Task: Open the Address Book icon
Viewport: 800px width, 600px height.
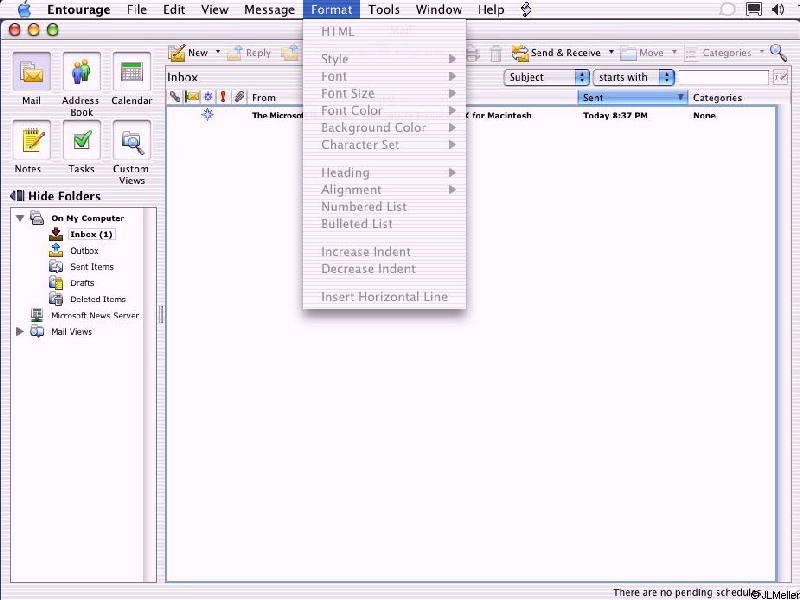Action: pyautogui.click(x=82, y=72)
